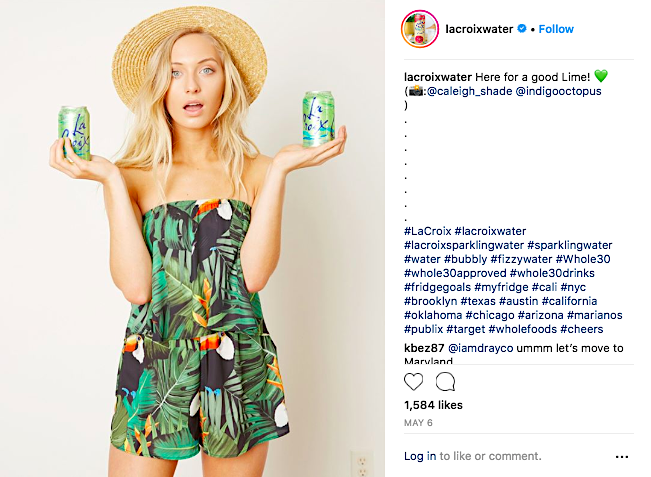Click the MAY 6 post date
651x477 pixels.
[x=418, y=422]
